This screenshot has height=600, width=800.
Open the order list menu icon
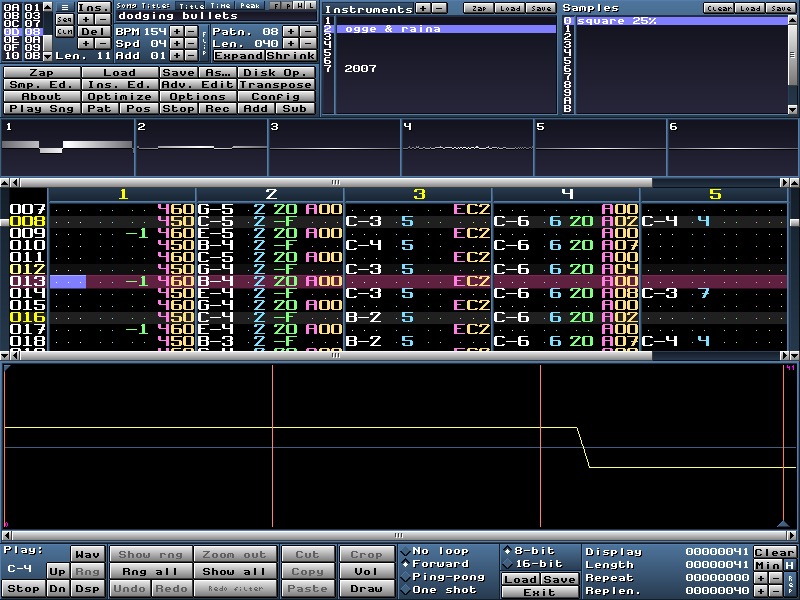64,7
